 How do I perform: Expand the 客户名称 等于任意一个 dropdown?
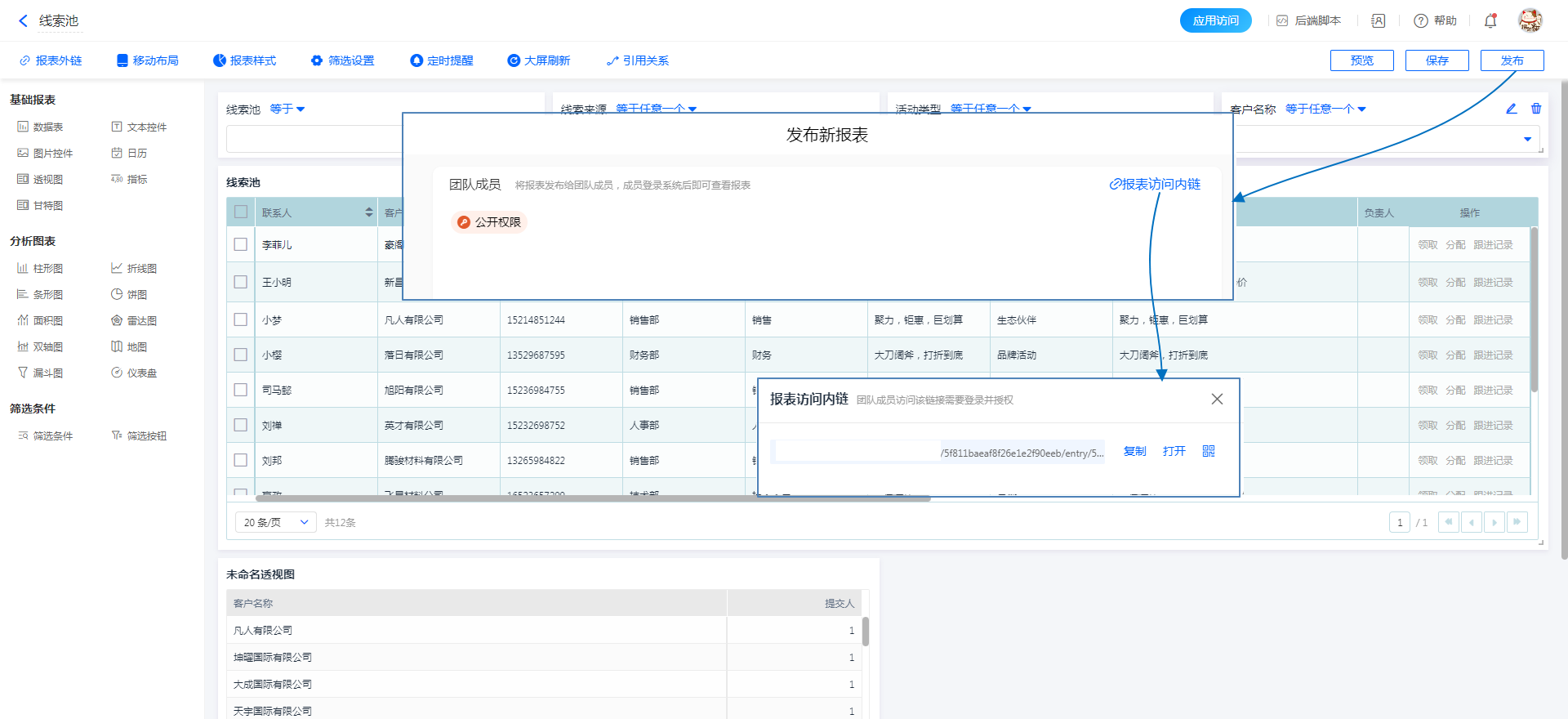coord(1325,109)
